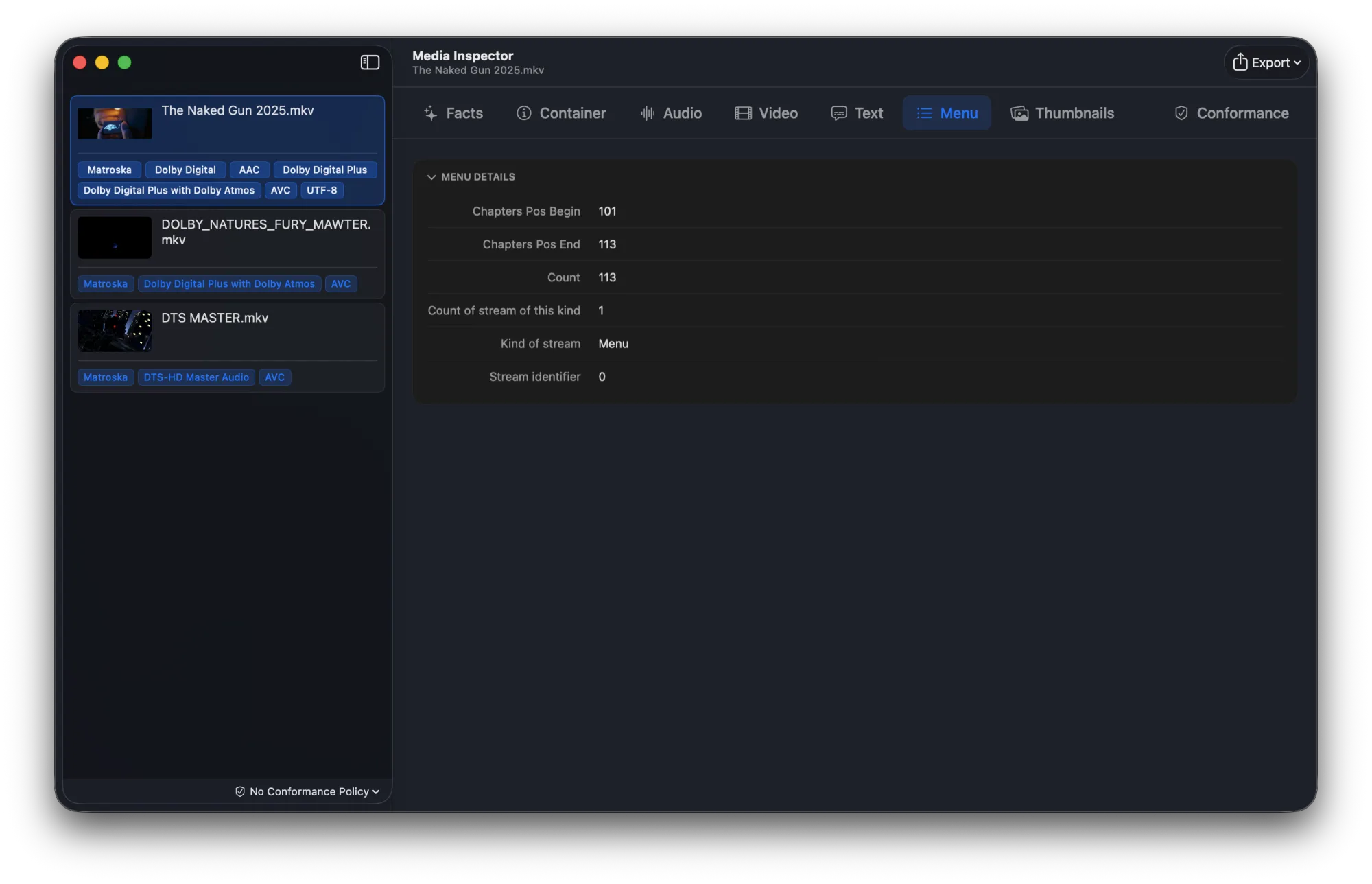Screen dimensions: 1372x884
Task: Click the Chapters Pos End value 113
Action: tap(607, 244)
